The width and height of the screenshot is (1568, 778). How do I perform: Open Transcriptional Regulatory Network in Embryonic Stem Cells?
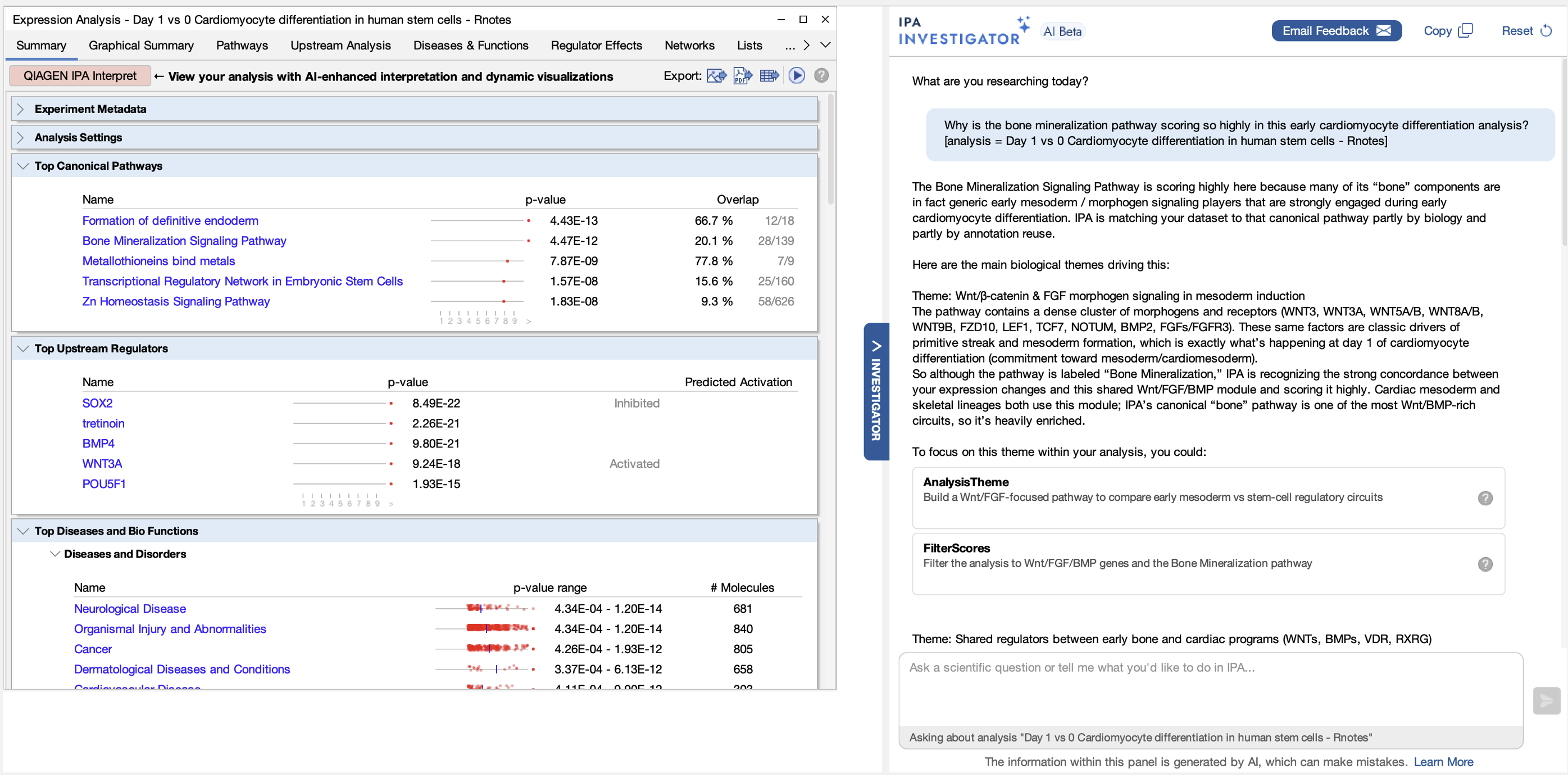click(243, 282)
